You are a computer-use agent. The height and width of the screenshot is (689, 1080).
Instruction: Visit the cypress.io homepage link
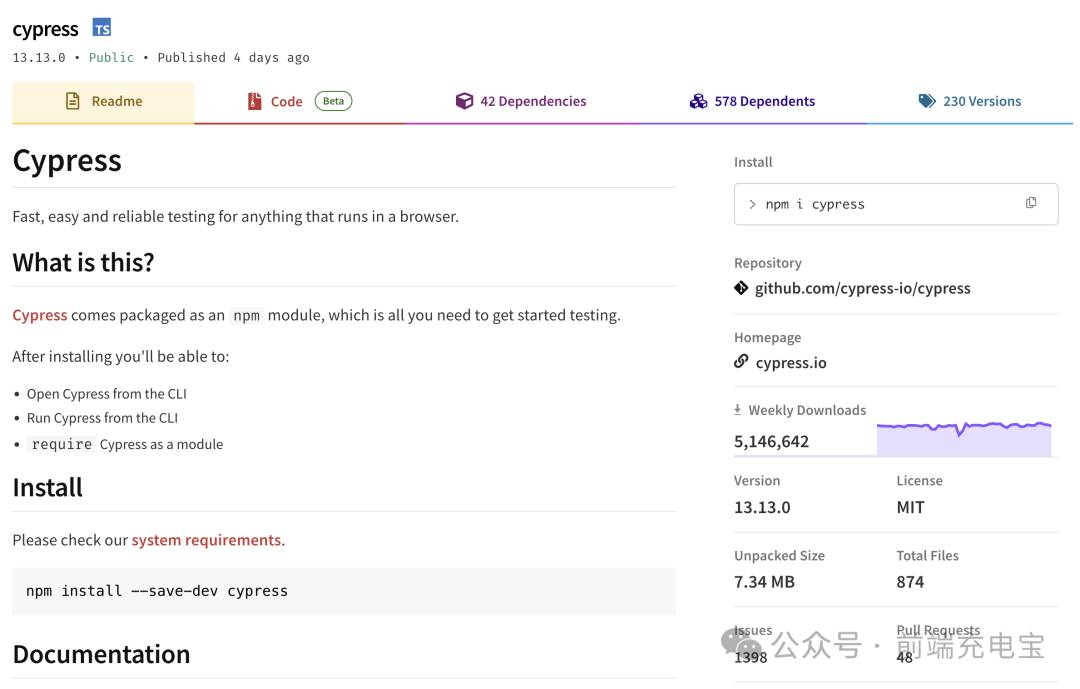pyautogui.click(x=791, y=362)
